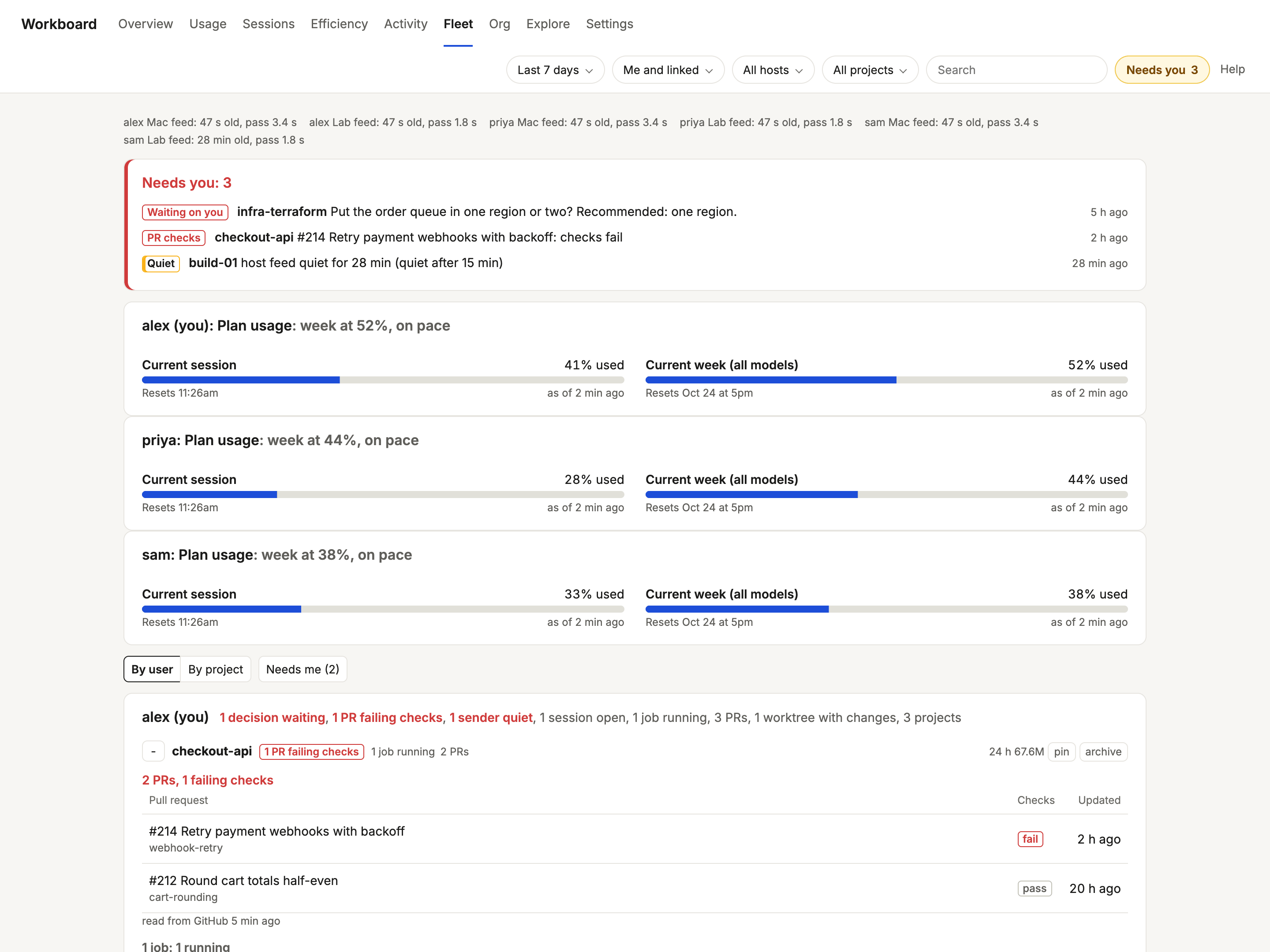1270x952 pixels.
Task: Pin the checkout-api project
Action: (1061, 752)
